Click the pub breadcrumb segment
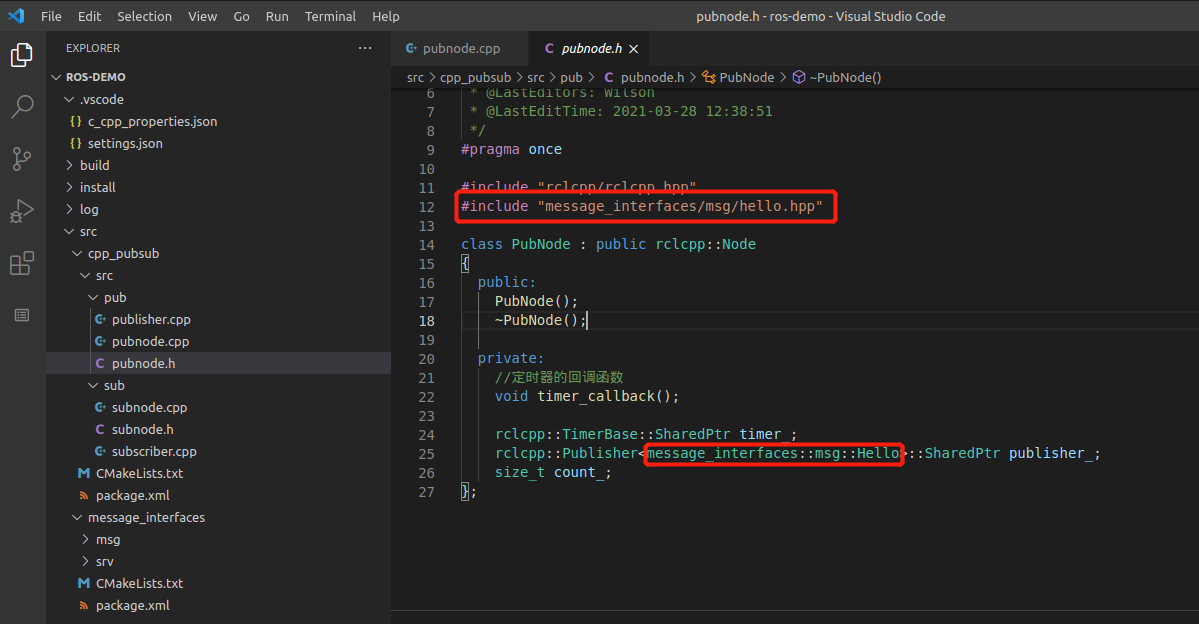 (571, 77)
